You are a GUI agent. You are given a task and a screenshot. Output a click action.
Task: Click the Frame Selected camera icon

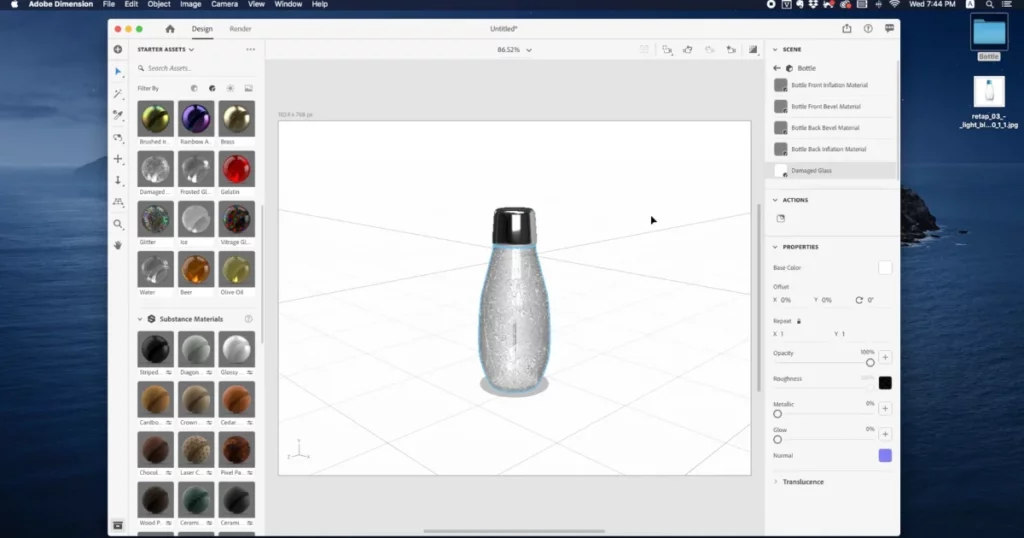(667, 50)
